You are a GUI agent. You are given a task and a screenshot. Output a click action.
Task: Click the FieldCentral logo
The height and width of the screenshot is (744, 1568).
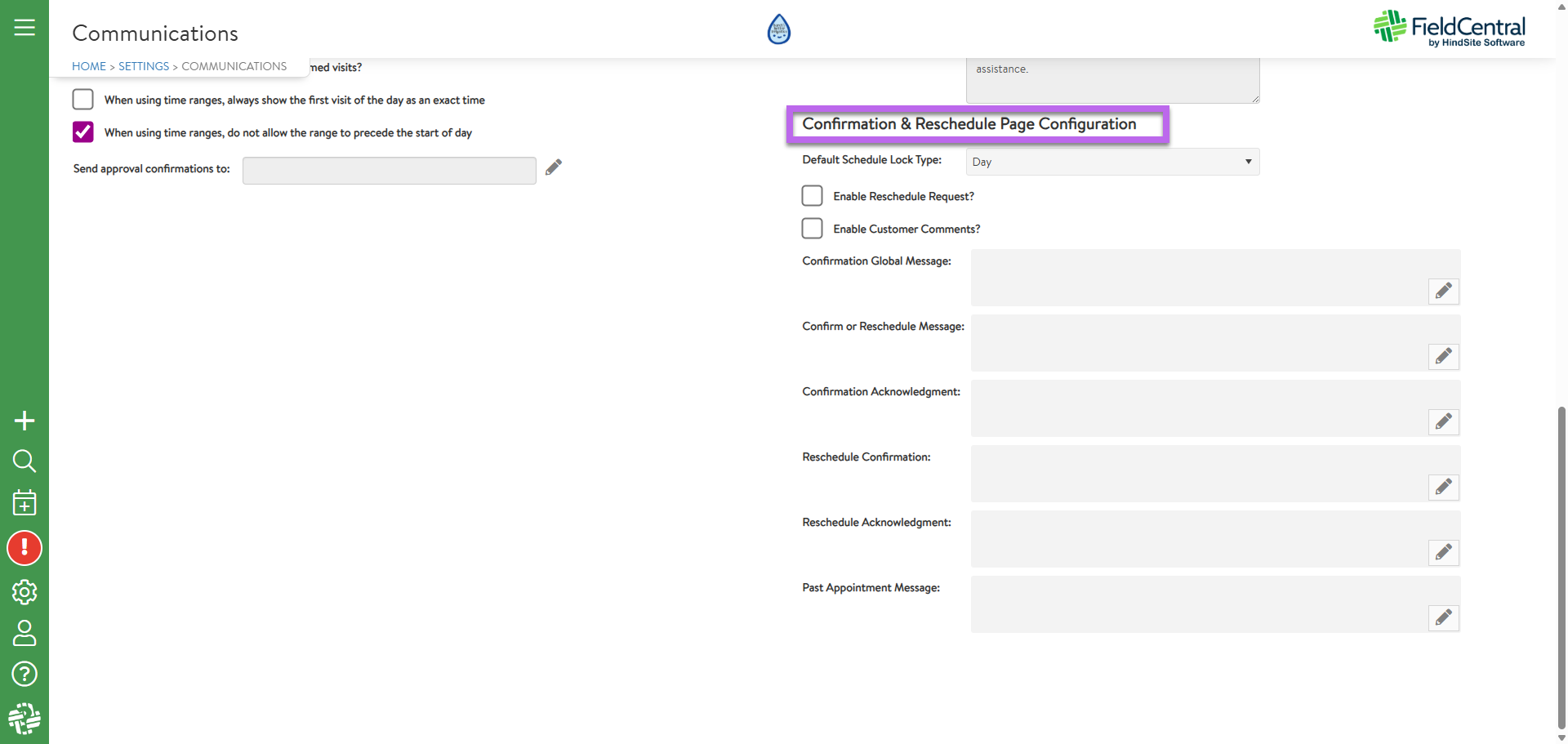(1450, 28)
